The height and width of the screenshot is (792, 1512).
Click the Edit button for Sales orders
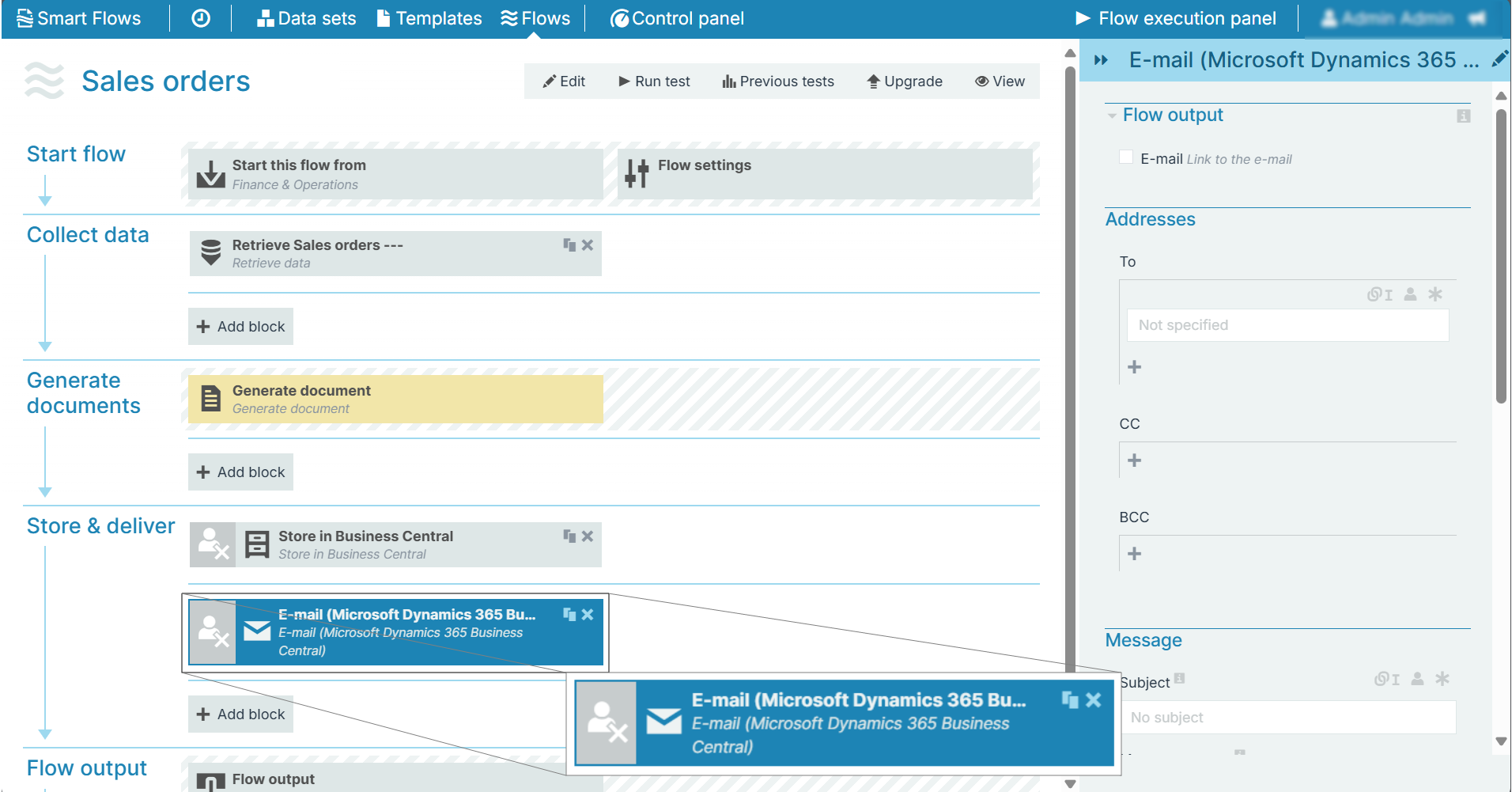tap(564, 81)
